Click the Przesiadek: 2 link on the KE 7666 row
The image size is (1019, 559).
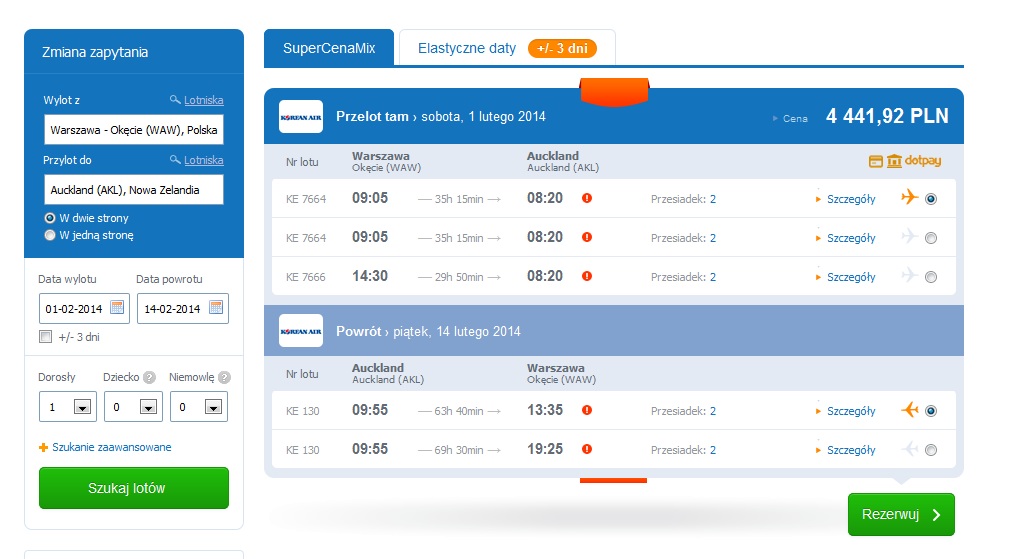pos(683,277)
